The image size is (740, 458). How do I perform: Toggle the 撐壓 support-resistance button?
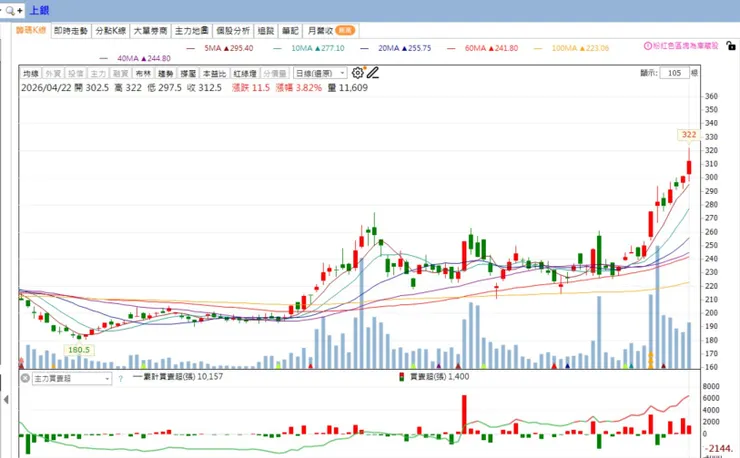188,73
